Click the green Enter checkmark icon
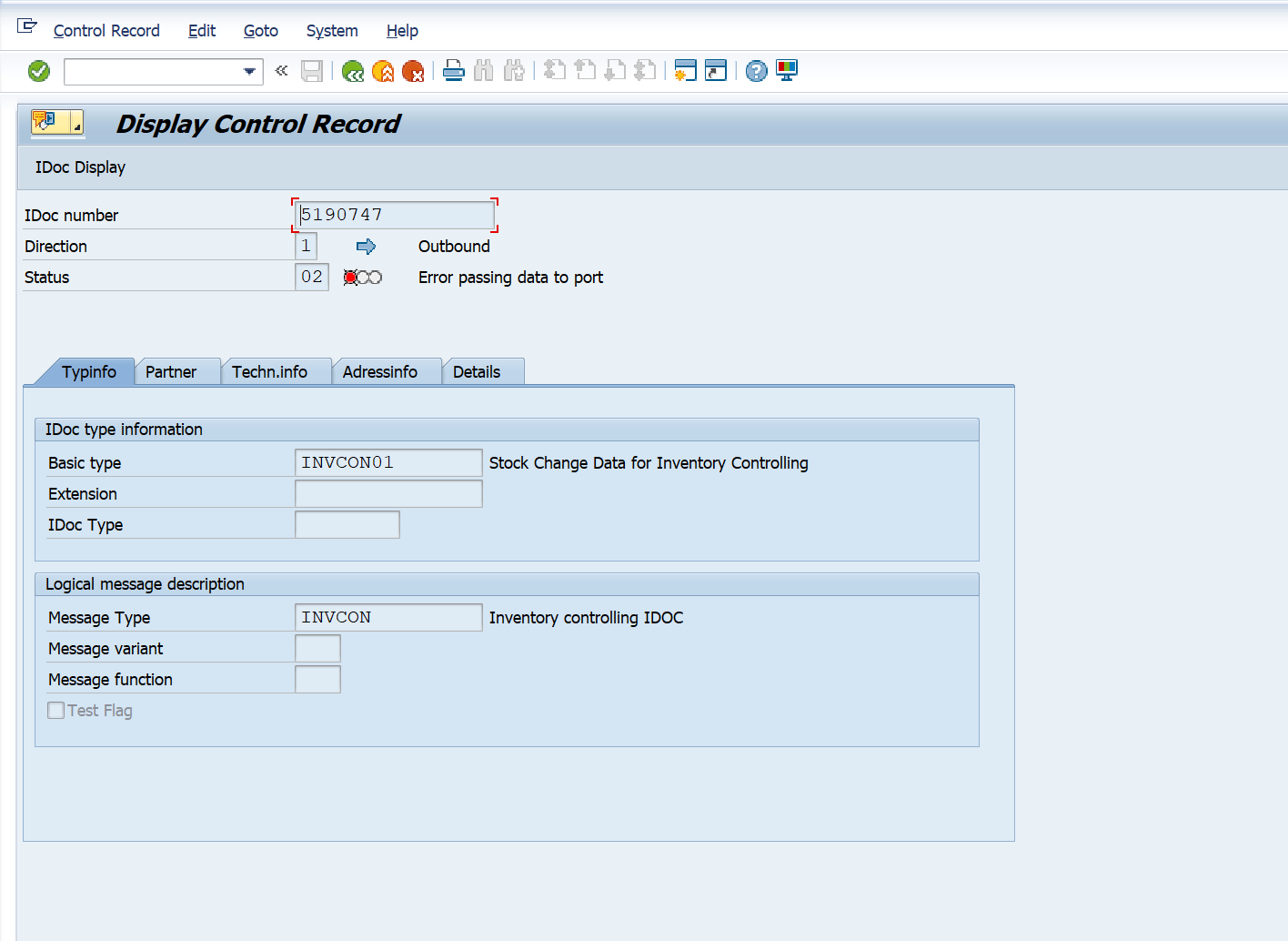Viewport: 1288px width, 941px height. pyautogui.click(x=39, y=71)
